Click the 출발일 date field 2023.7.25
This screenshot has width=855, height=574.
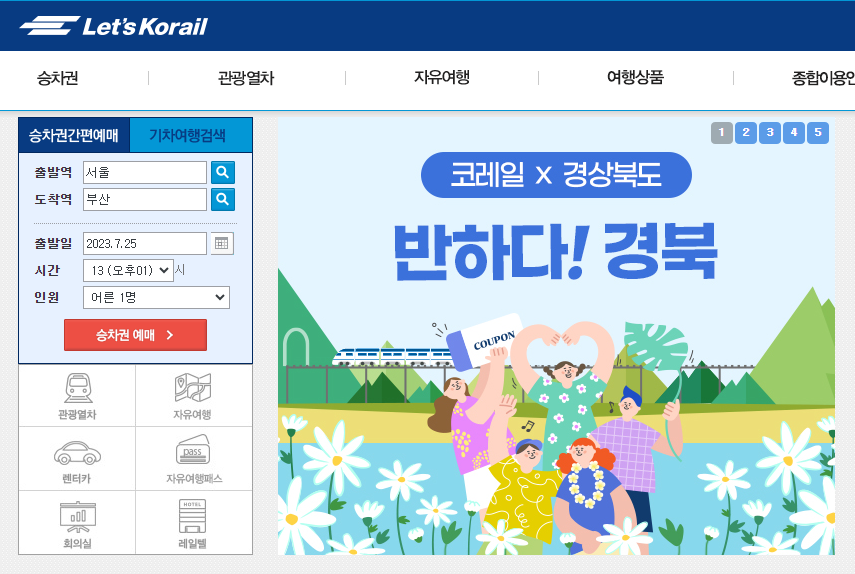coord(145,243)
